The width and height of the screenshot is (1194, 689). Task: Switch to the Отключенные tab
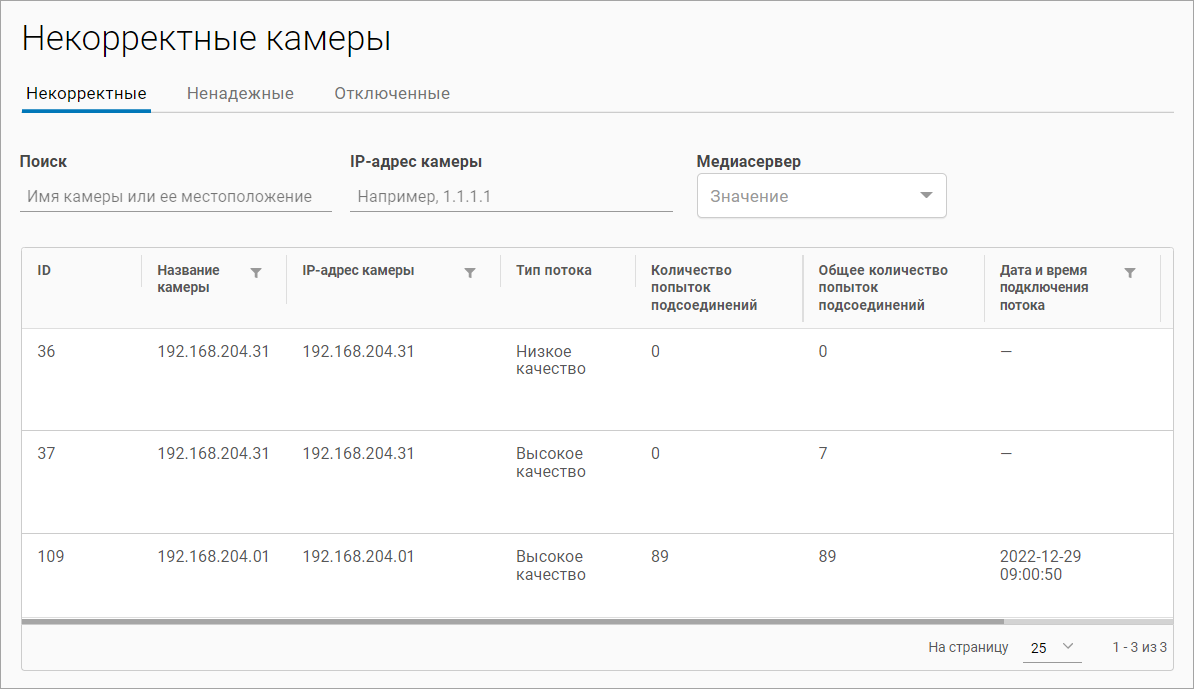[392, 93]
